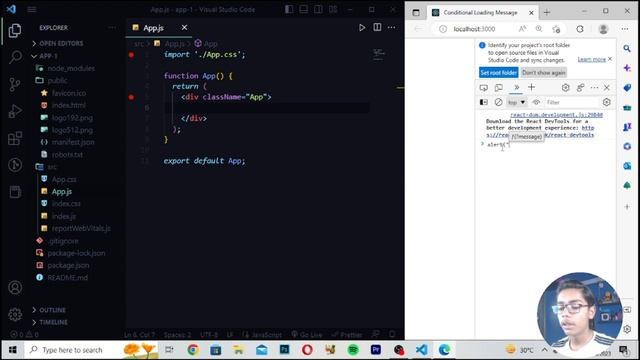Close the App.js editor tab
Image resolution: width=640 pixels, height=360 pixels.
click(184, 27)
